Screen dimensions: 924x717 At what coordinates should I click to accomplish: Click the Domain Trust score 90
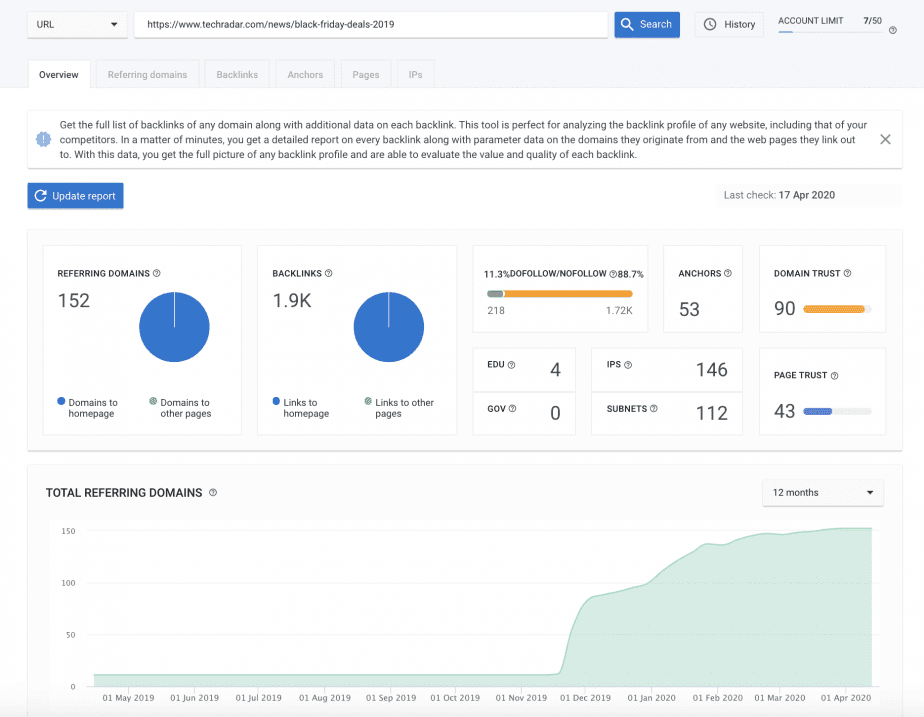pyautogui.click(x=785, y=309)
